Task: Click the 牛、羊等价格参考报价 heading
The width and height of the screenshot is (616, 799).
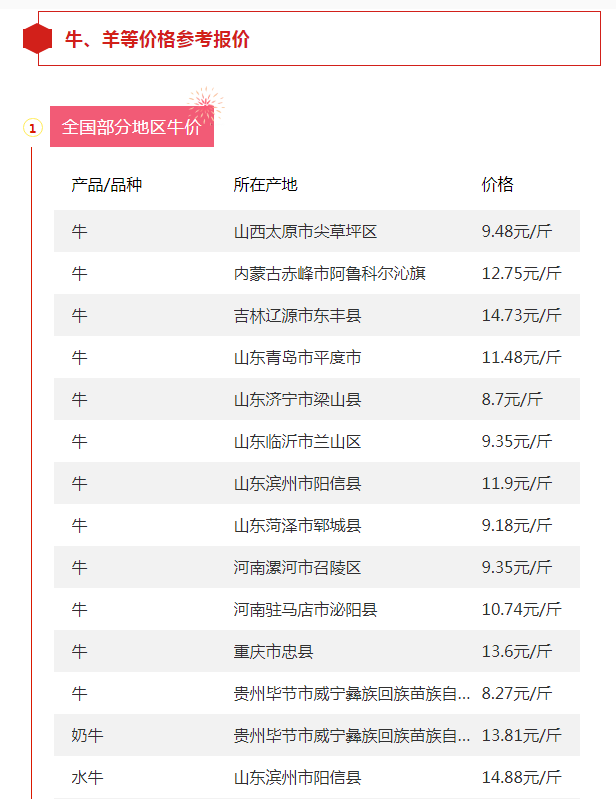Action: [x=157, y=39]
